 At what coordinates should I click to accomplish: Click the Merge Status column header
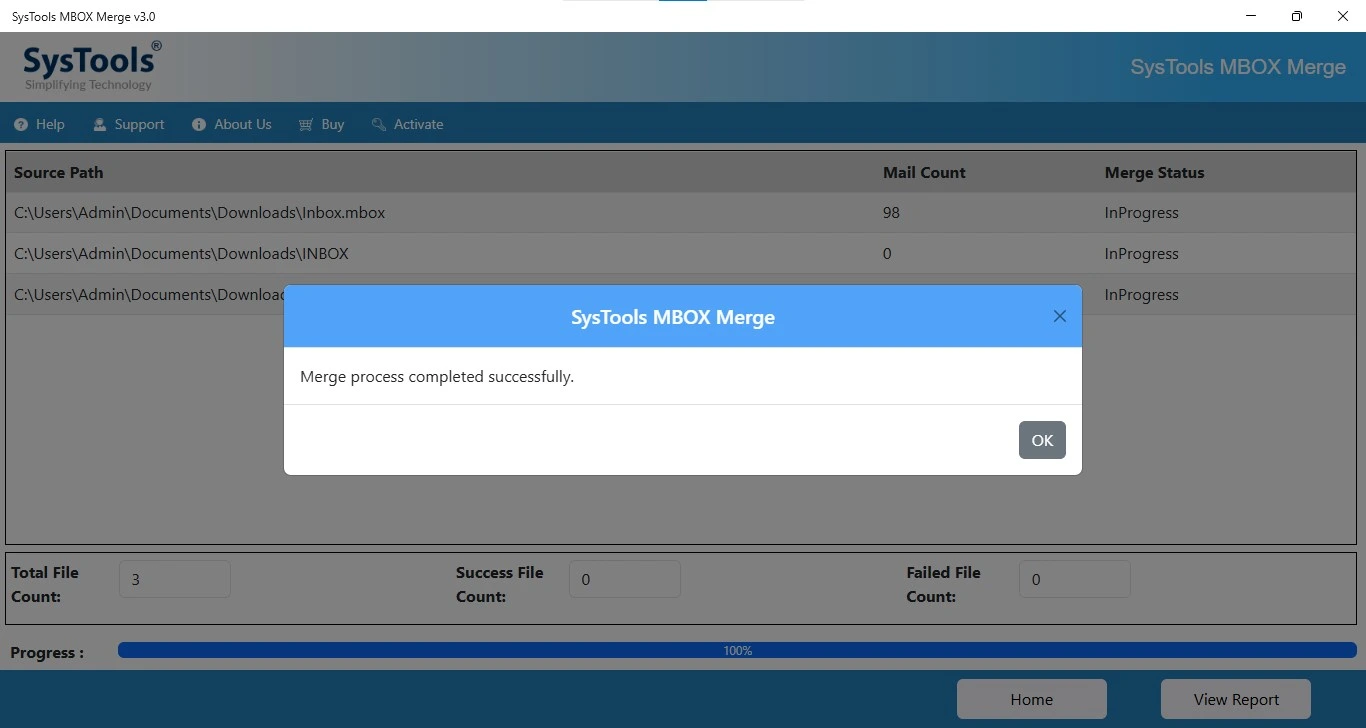1154,172
